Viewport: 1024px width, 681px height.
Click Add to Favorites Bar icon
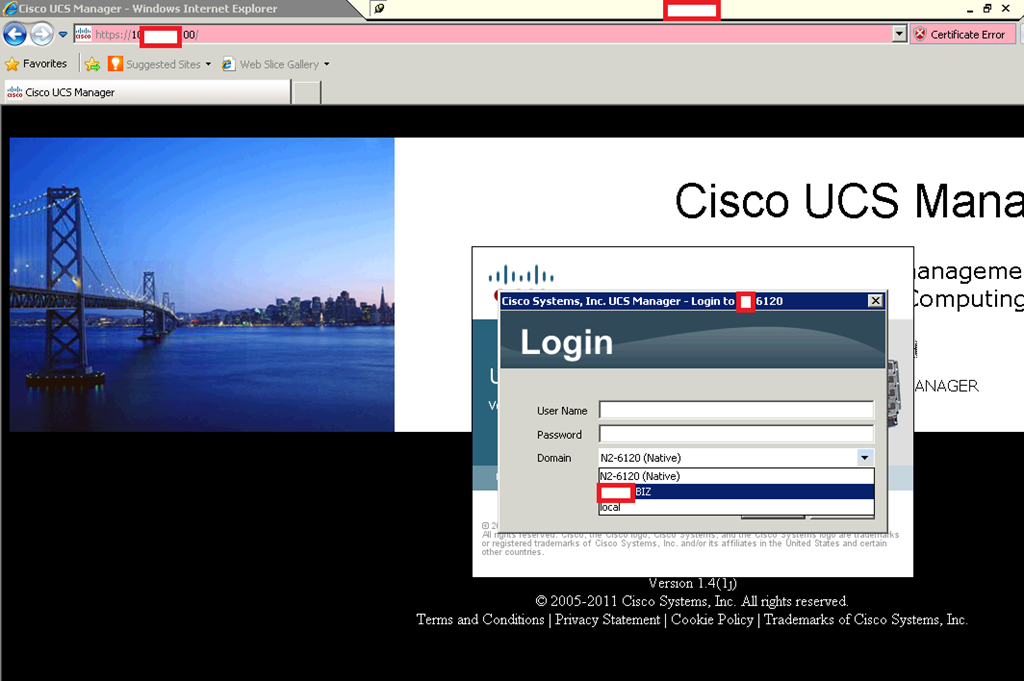(x=92, y=64)
